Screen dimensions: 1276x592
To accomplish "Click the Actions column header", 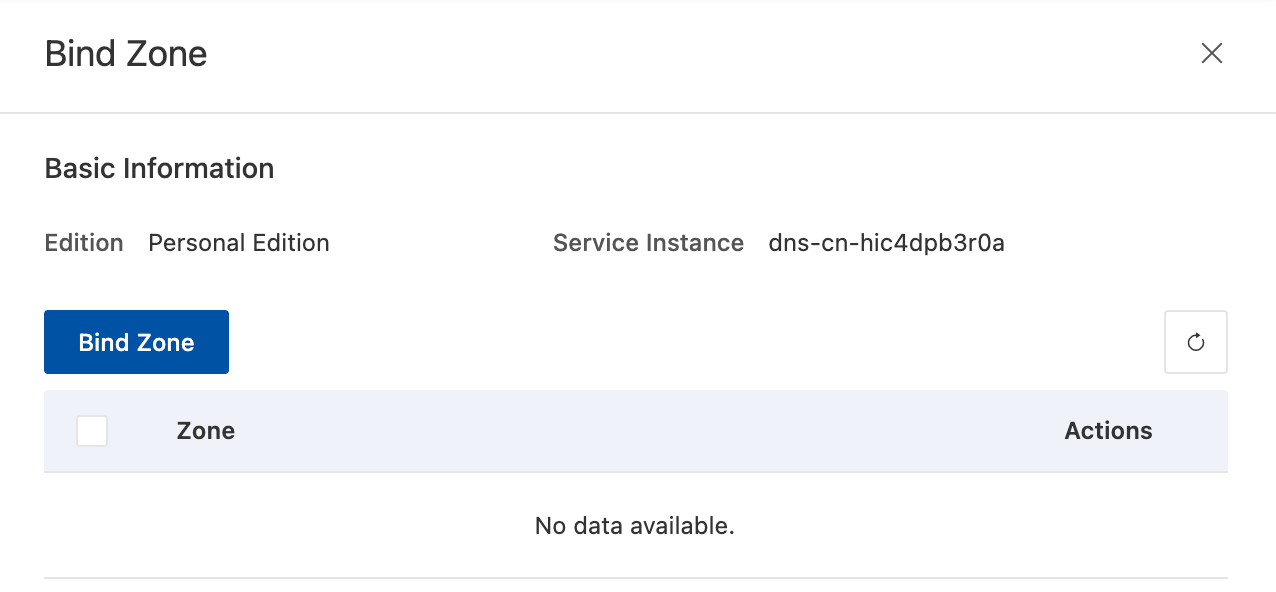I will (1108, 431).
